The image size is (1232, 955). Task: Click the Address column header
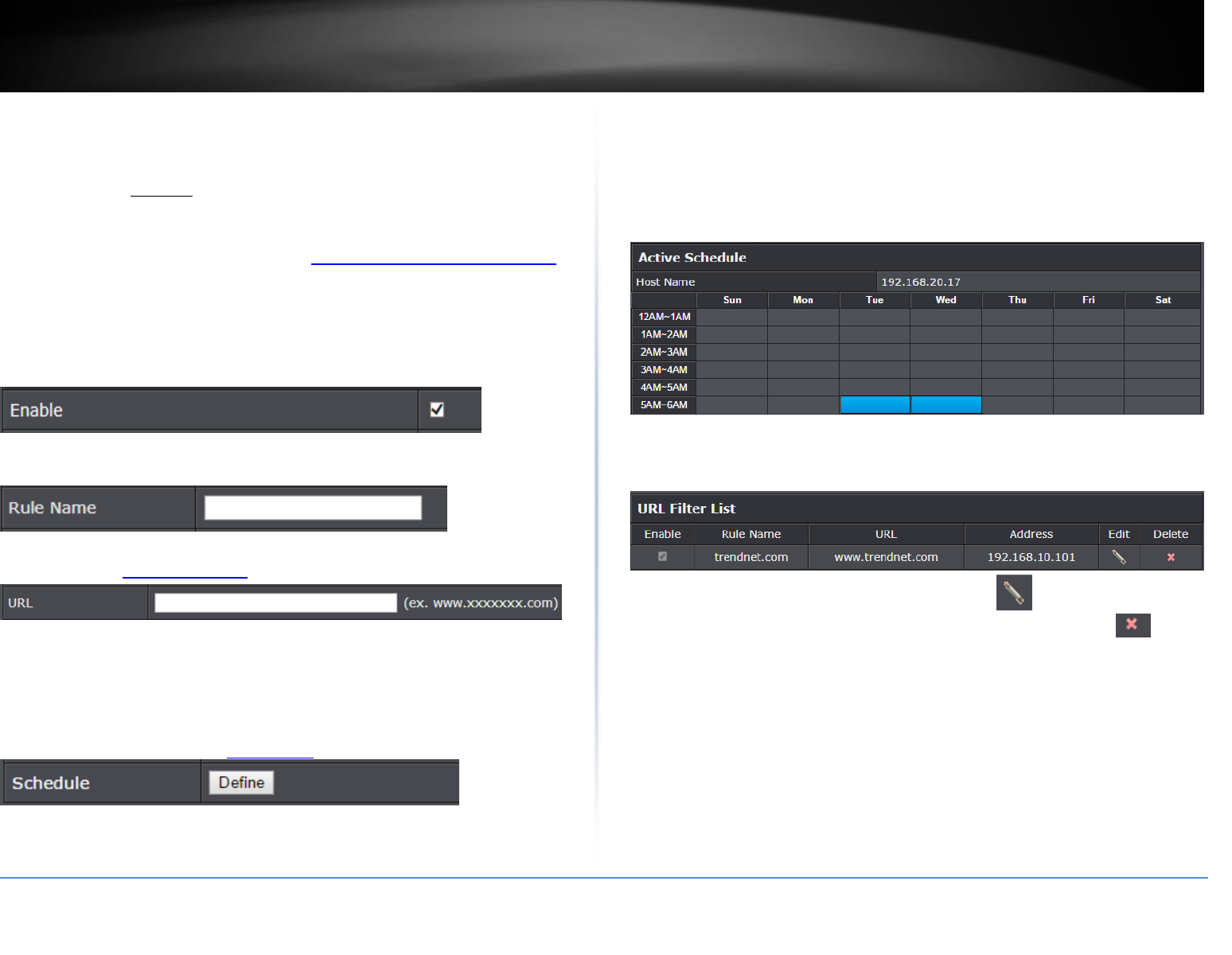tap(1031, 534)
